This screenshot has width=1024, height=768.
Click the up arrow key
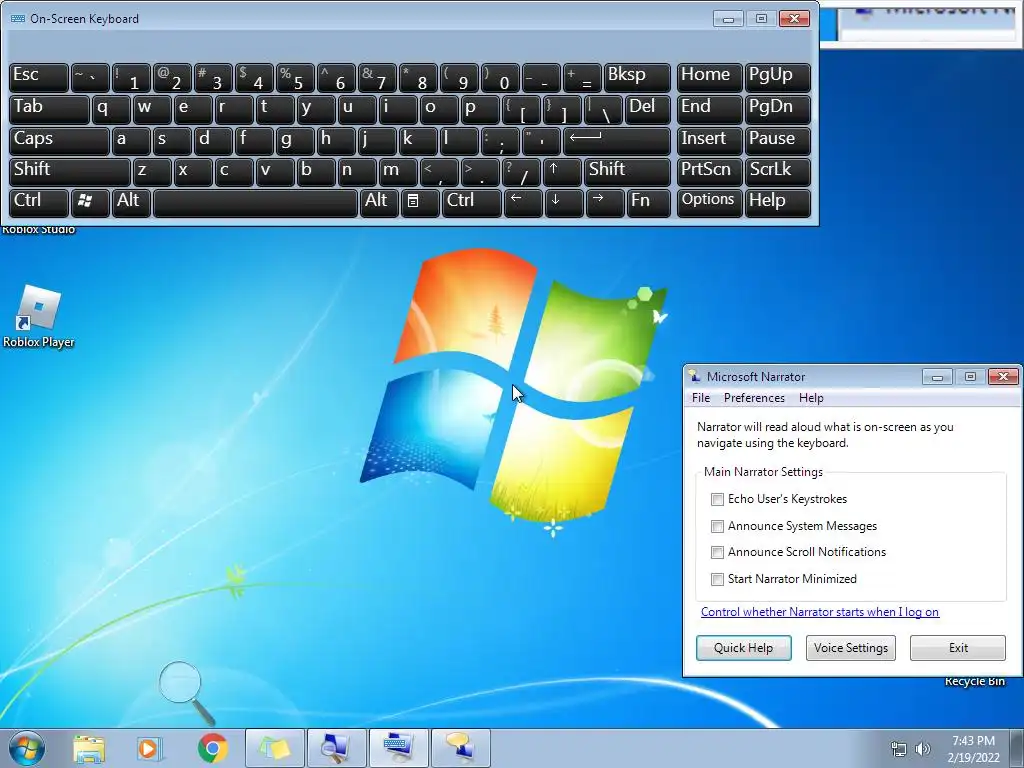tap(562, 172)
